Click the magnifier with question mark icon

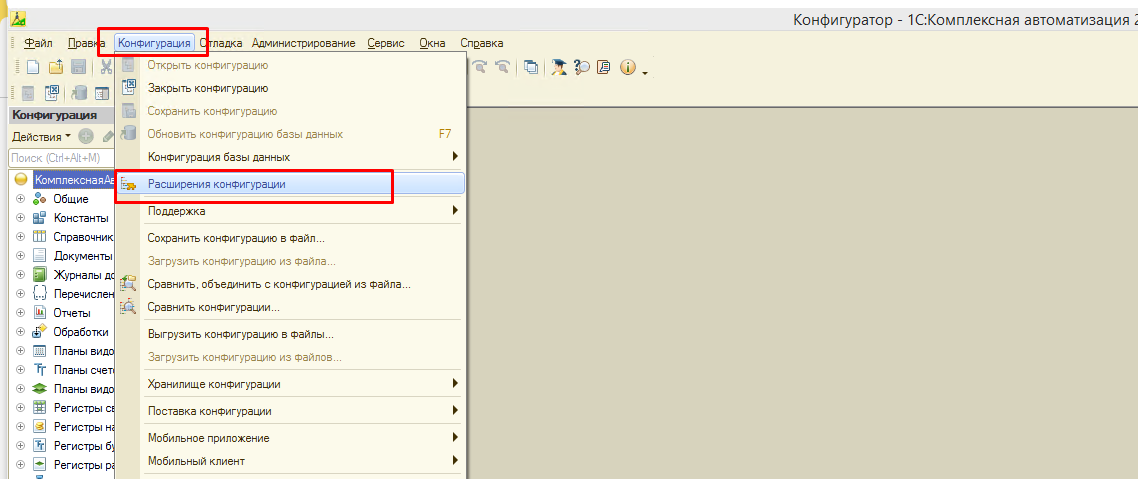click(581, 67)
